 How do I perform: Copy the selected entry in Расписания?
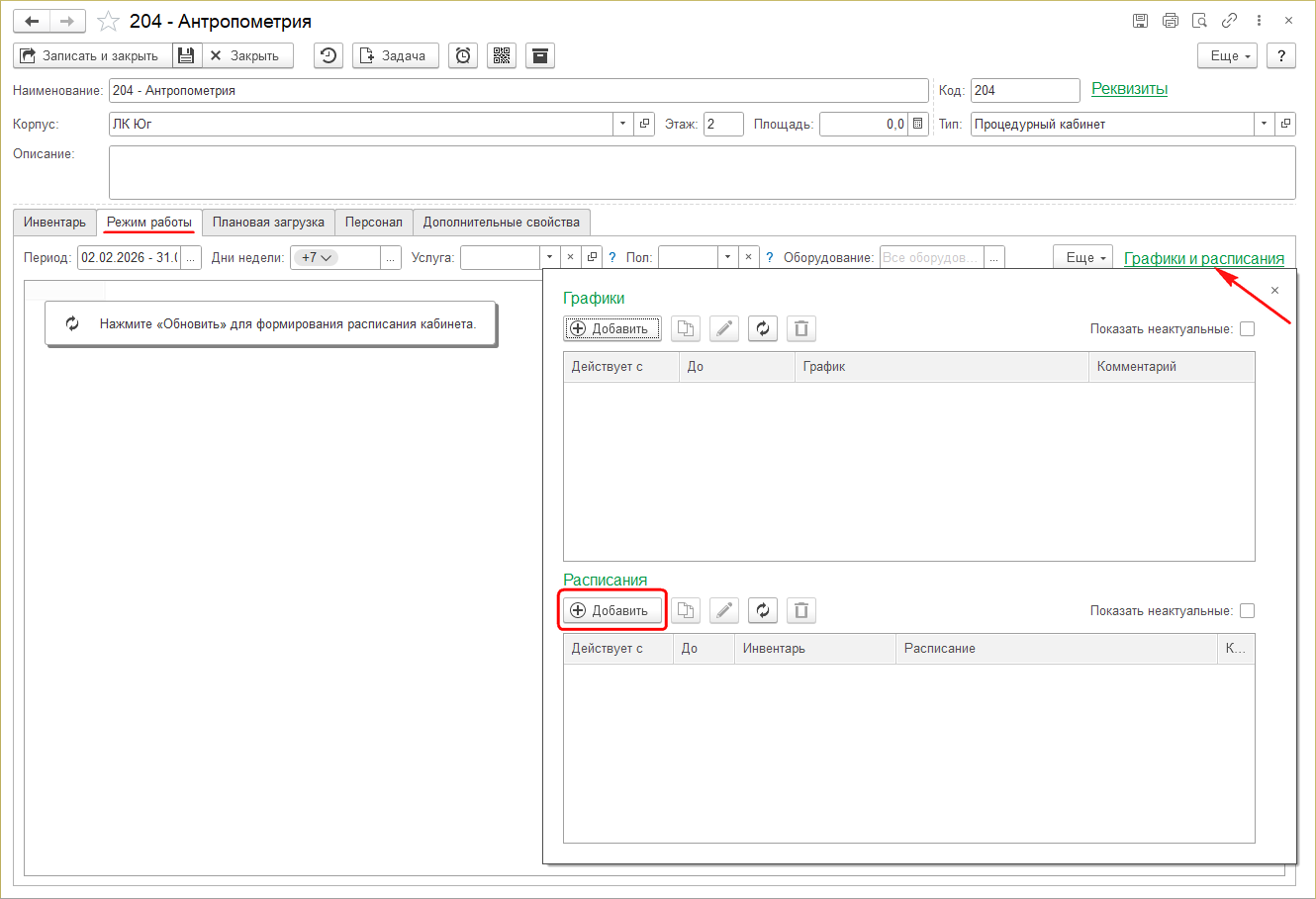click(x=686, y=610)
